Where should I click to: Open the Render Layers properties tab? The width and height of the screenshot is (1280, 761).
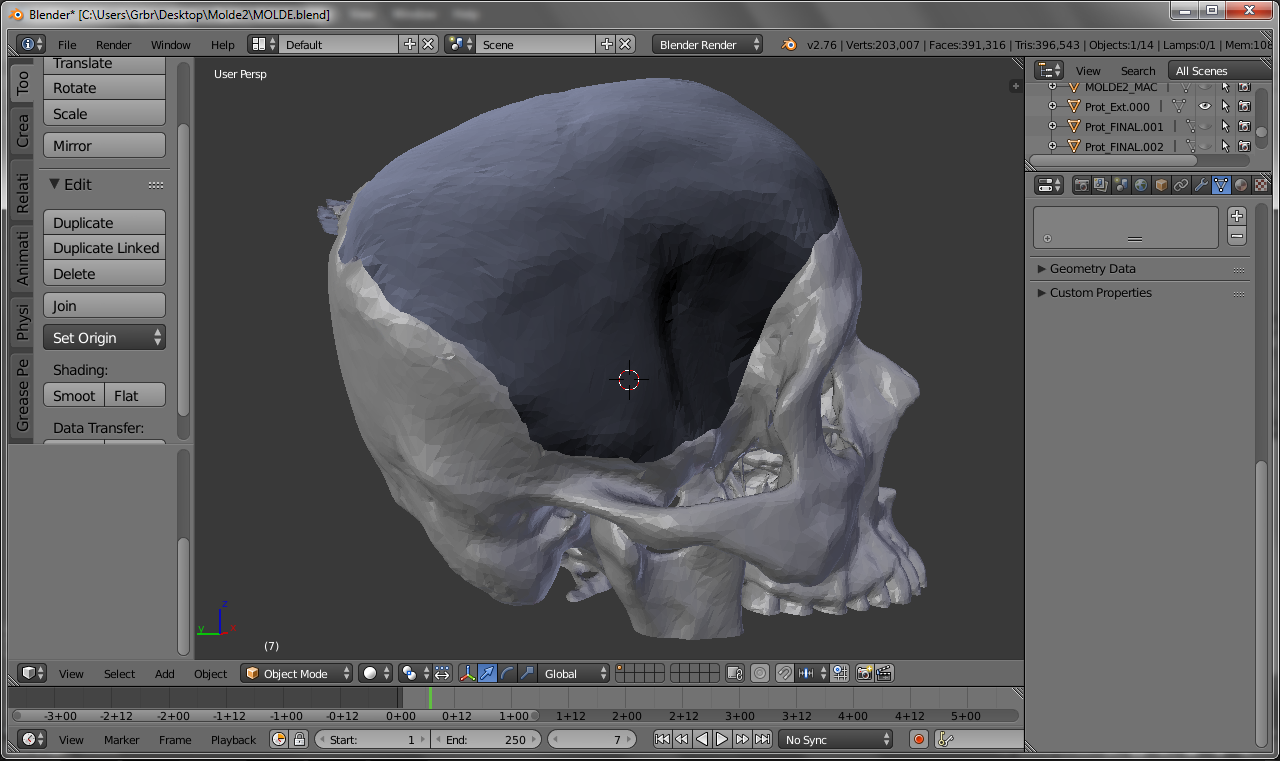(1101, 185)
